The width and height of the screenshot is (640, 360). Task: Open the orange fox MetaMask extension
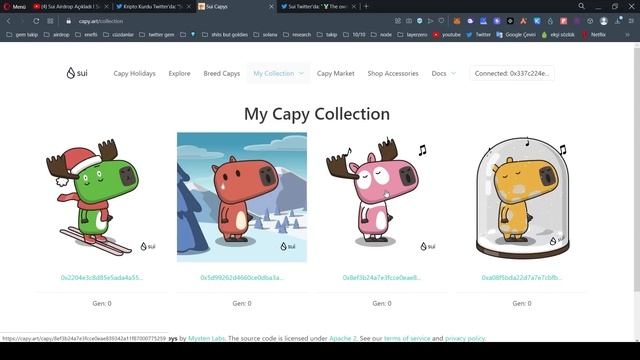click(457, 21)
